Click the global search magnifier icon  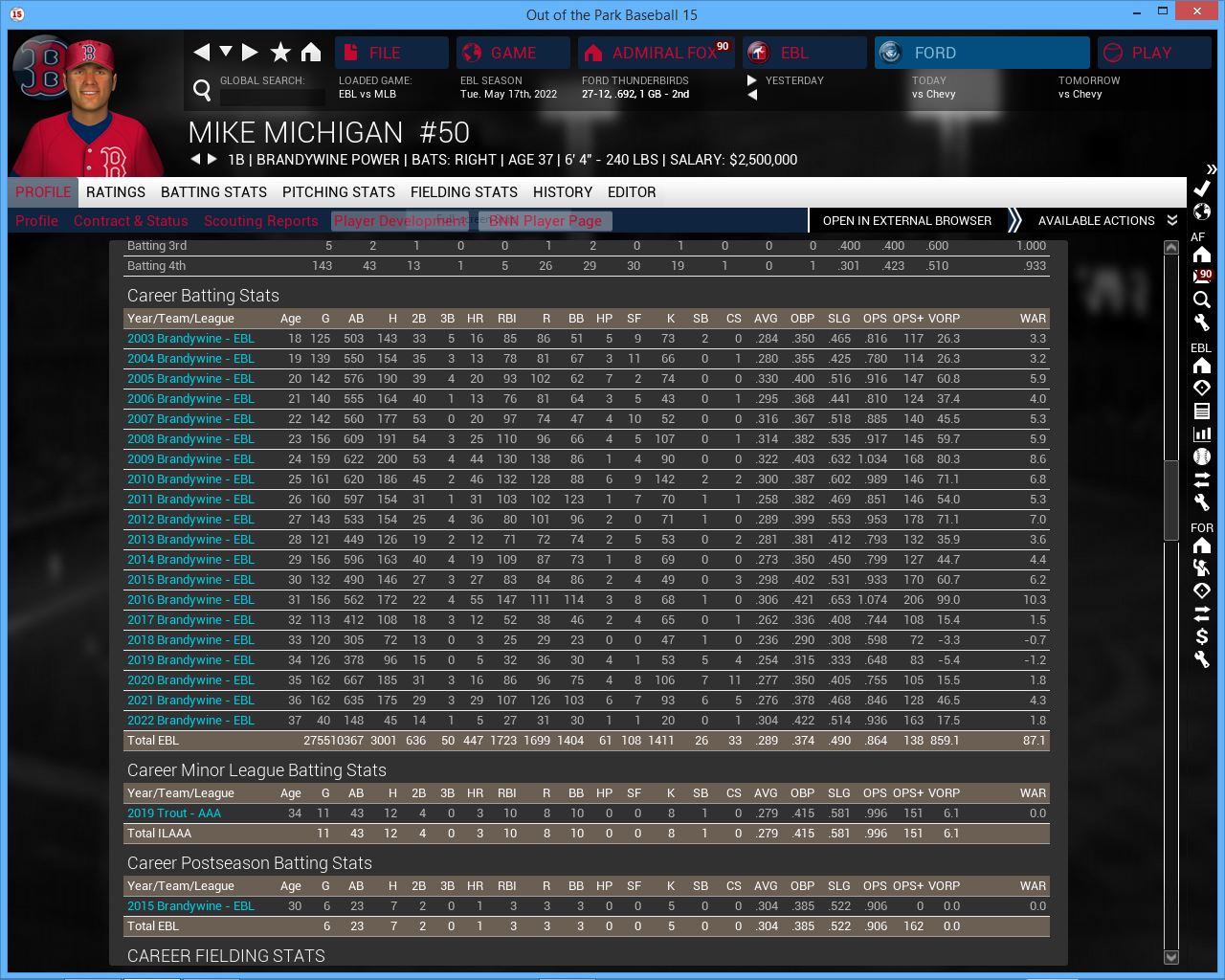pos(202,90)
